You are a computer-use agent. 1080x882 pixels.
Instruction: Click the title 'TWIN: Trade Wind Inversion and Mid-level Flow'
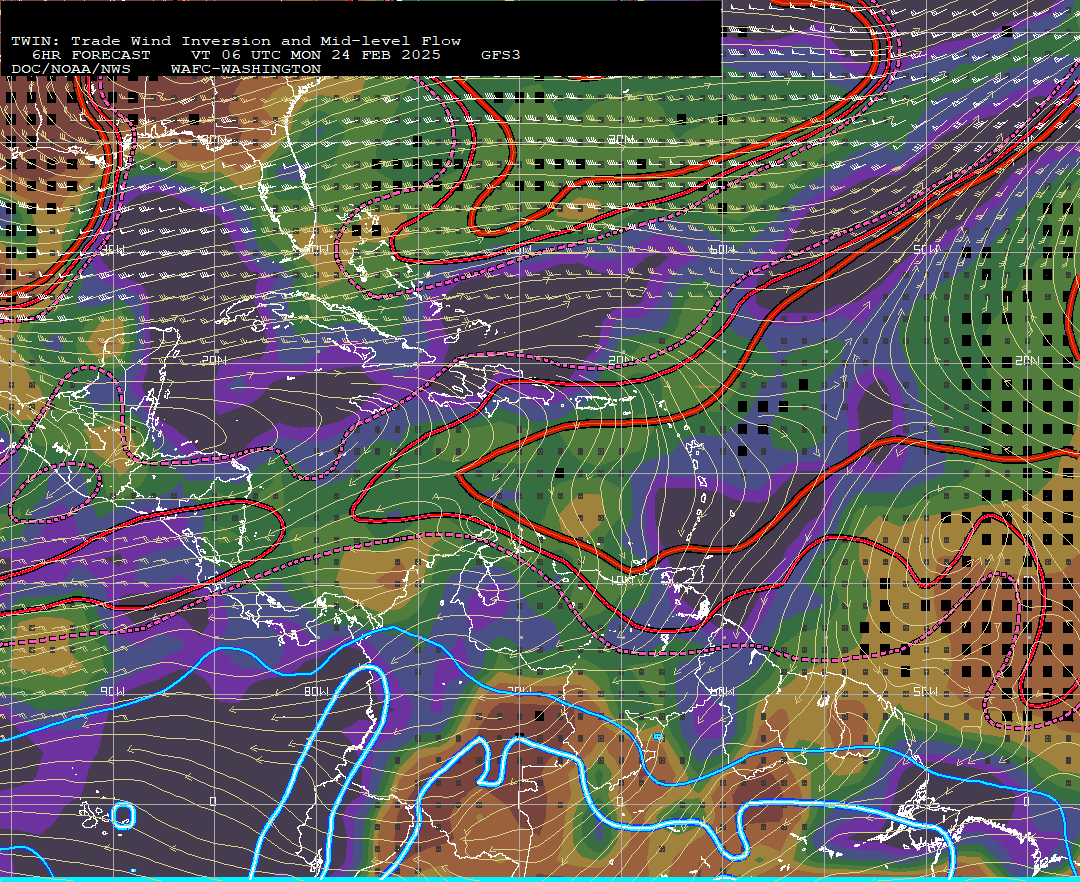(236, 41)
